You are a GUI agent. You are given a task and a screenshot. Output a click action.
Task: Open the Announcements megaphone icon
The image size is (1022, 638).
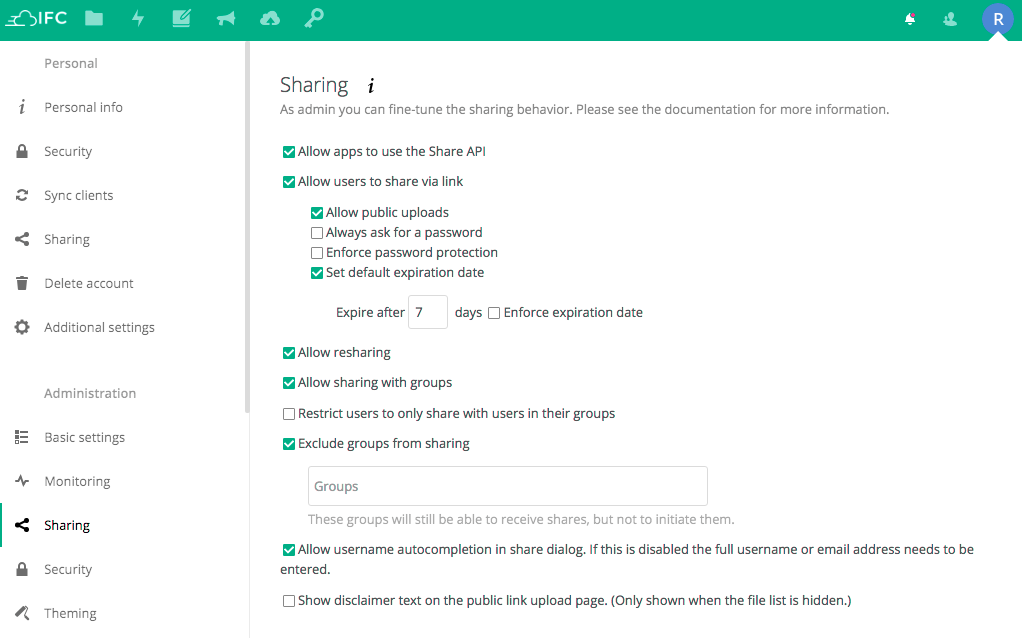point(226,19)
